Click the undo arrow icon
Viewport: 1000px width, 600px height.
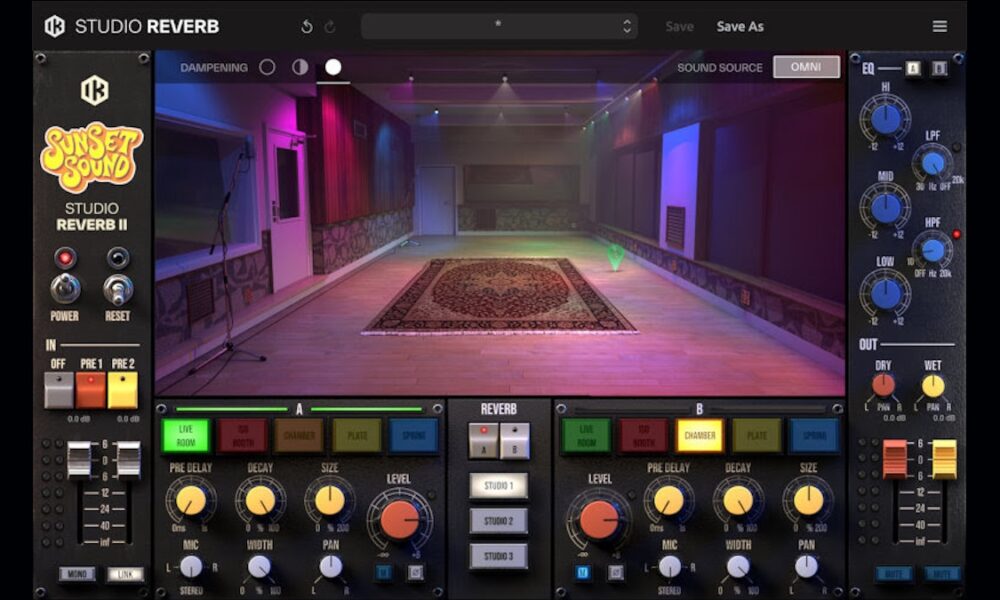tap(307, 27)
